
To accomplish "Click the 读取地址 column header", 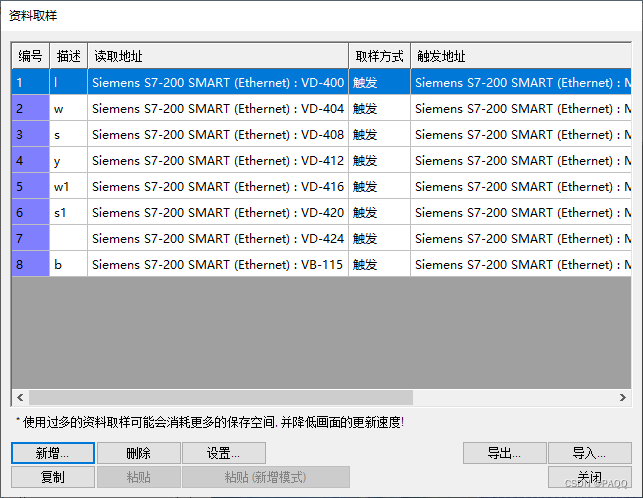I will (218, 56).
